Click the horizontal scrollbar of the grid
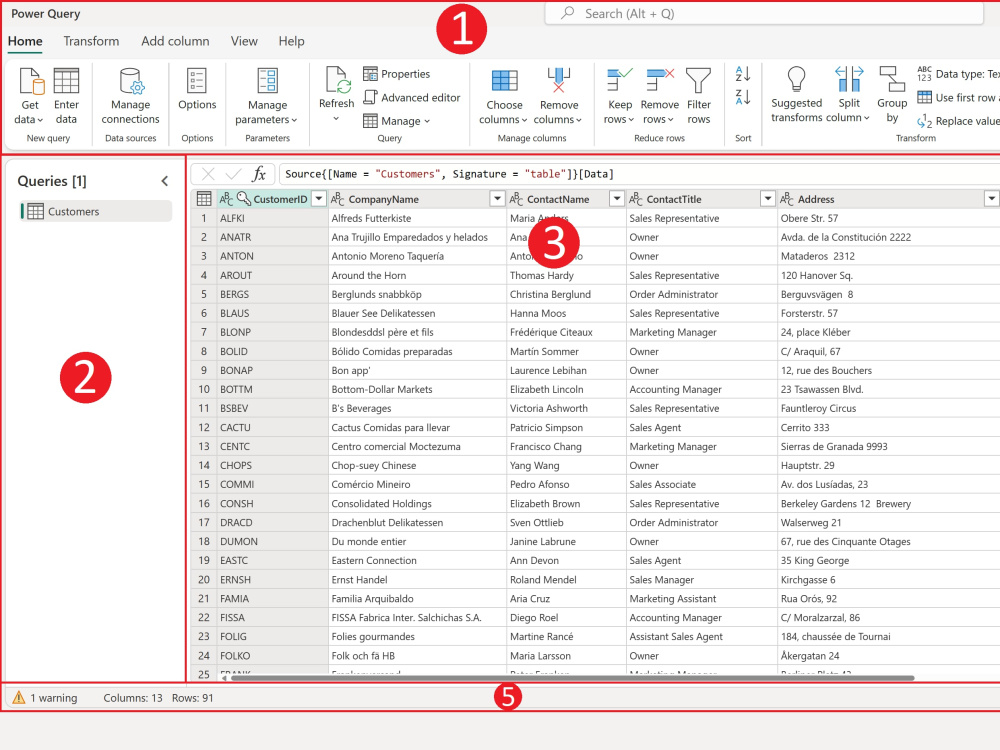 click(572, 677)
